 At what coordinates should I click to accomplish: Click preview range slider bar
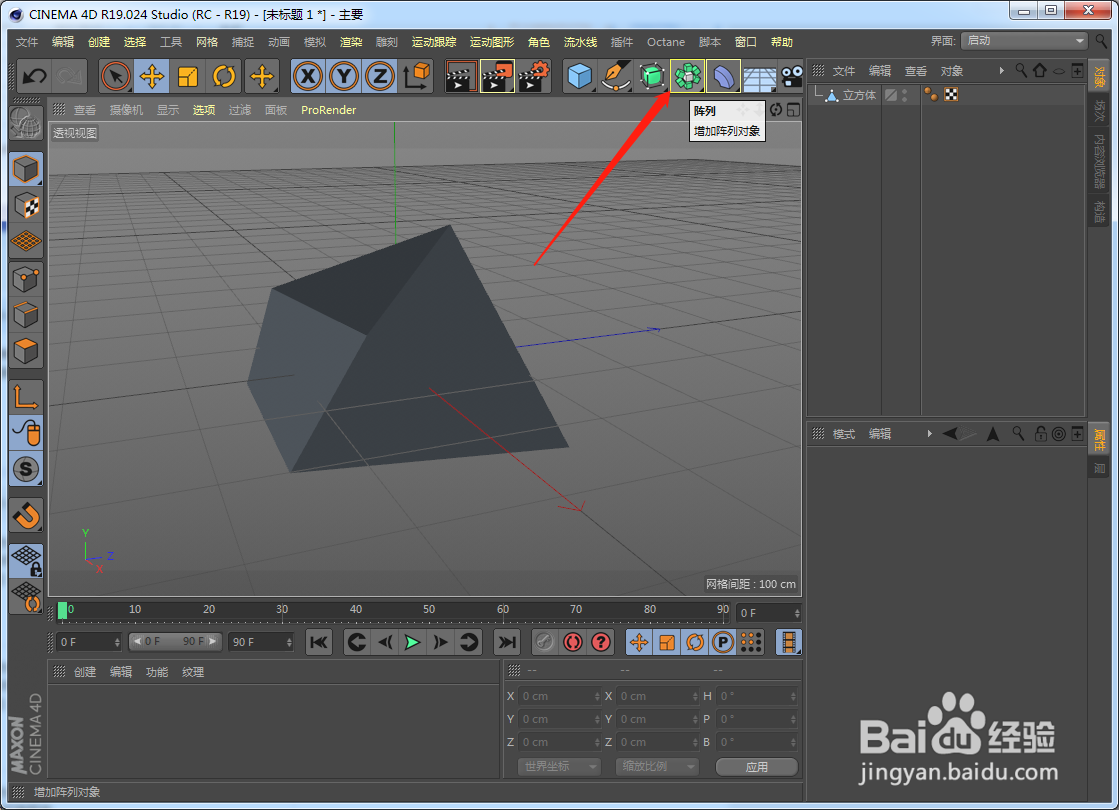[175, 642]
